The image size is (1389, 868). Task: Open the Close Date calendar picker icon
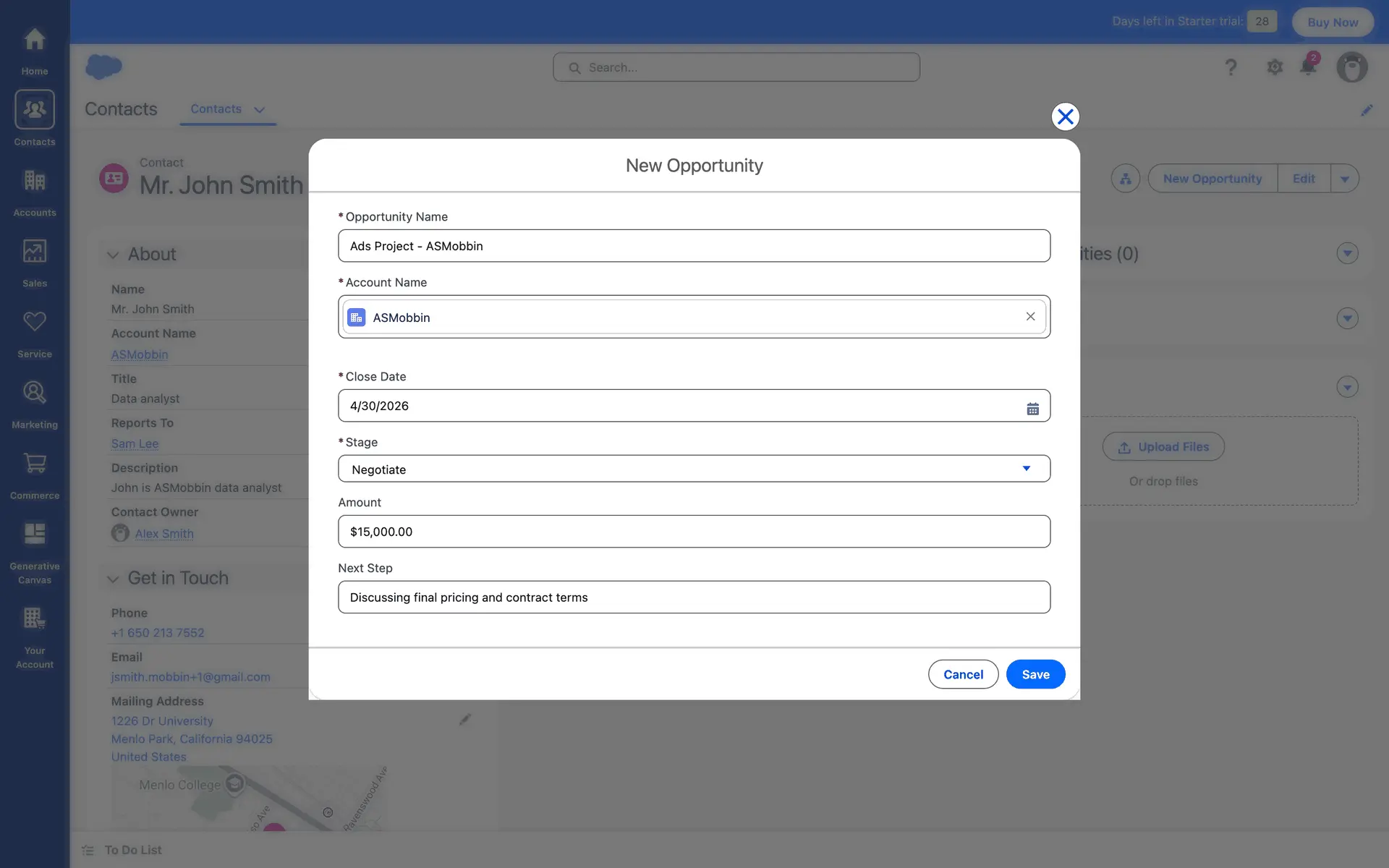click(1032, 409)
